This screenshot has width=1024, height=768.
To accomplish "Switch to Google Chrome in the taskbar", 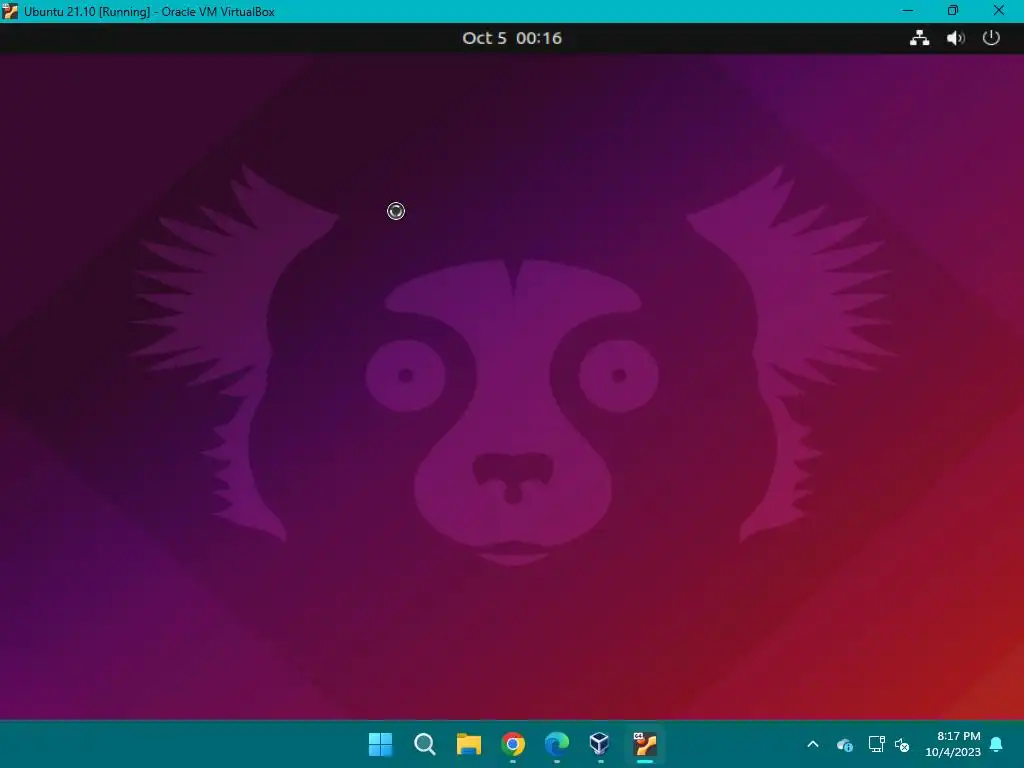I will [513, 744].
